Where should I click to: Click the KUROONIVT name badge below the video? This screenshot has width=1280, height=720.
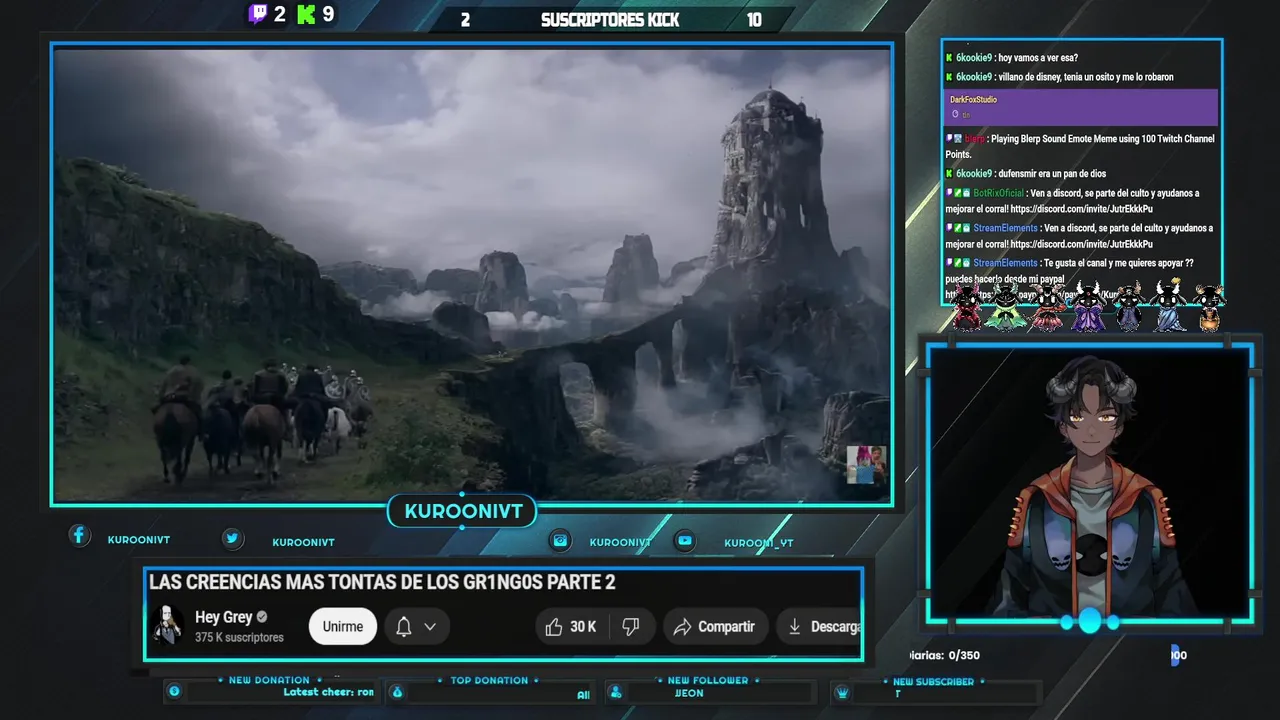pos(463,512)
